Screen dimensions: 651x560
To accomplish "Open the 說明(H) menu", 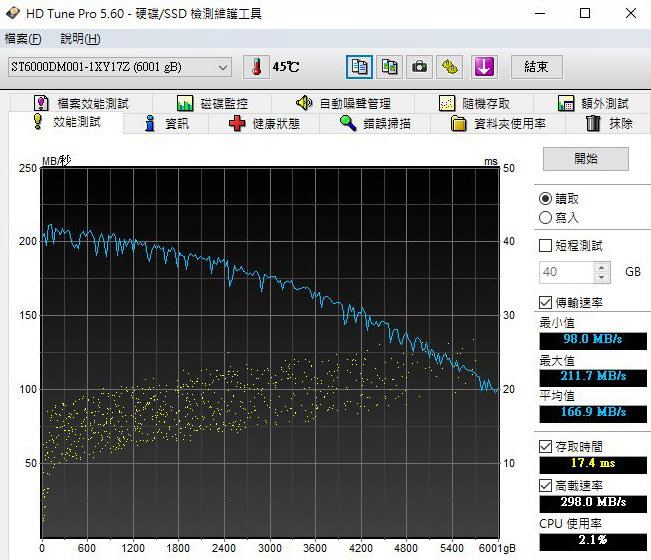I will (80, 39).
